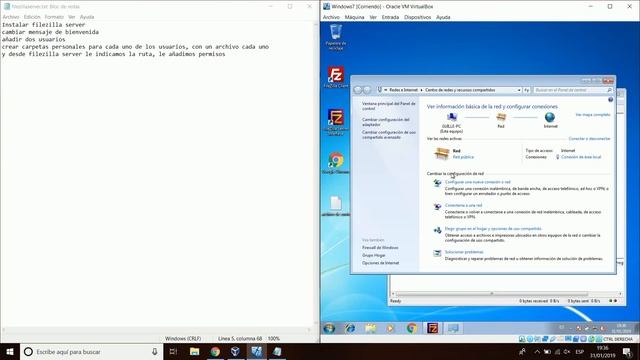Expand the Control Panel address bar dropdown
Viewport: 640px width, 360px height.
tap(519, 90)
